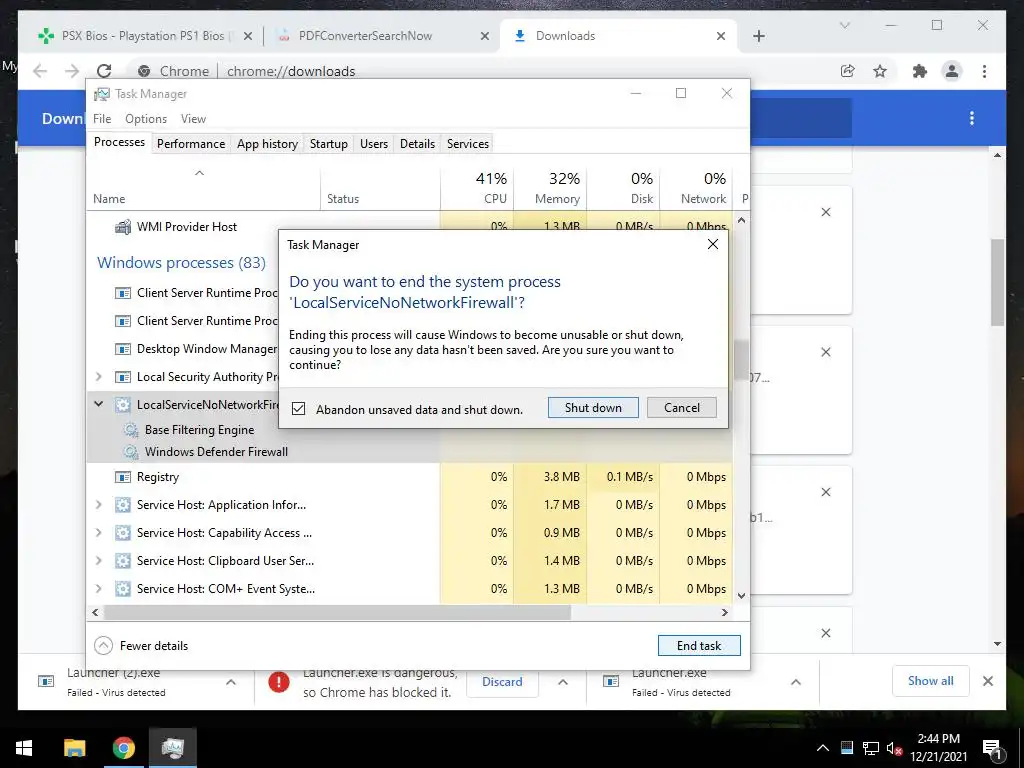
Task: Show hidden system tray icons
Action: (x=823, y=748)
